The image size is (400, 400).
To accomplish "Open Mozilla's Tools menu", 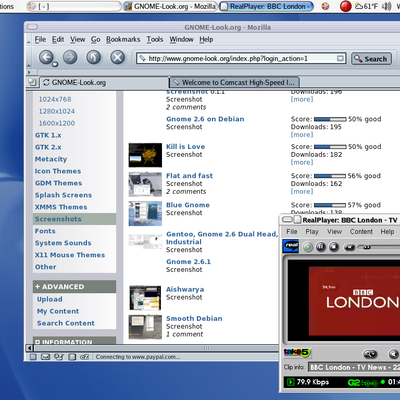I will click(155, 39).
